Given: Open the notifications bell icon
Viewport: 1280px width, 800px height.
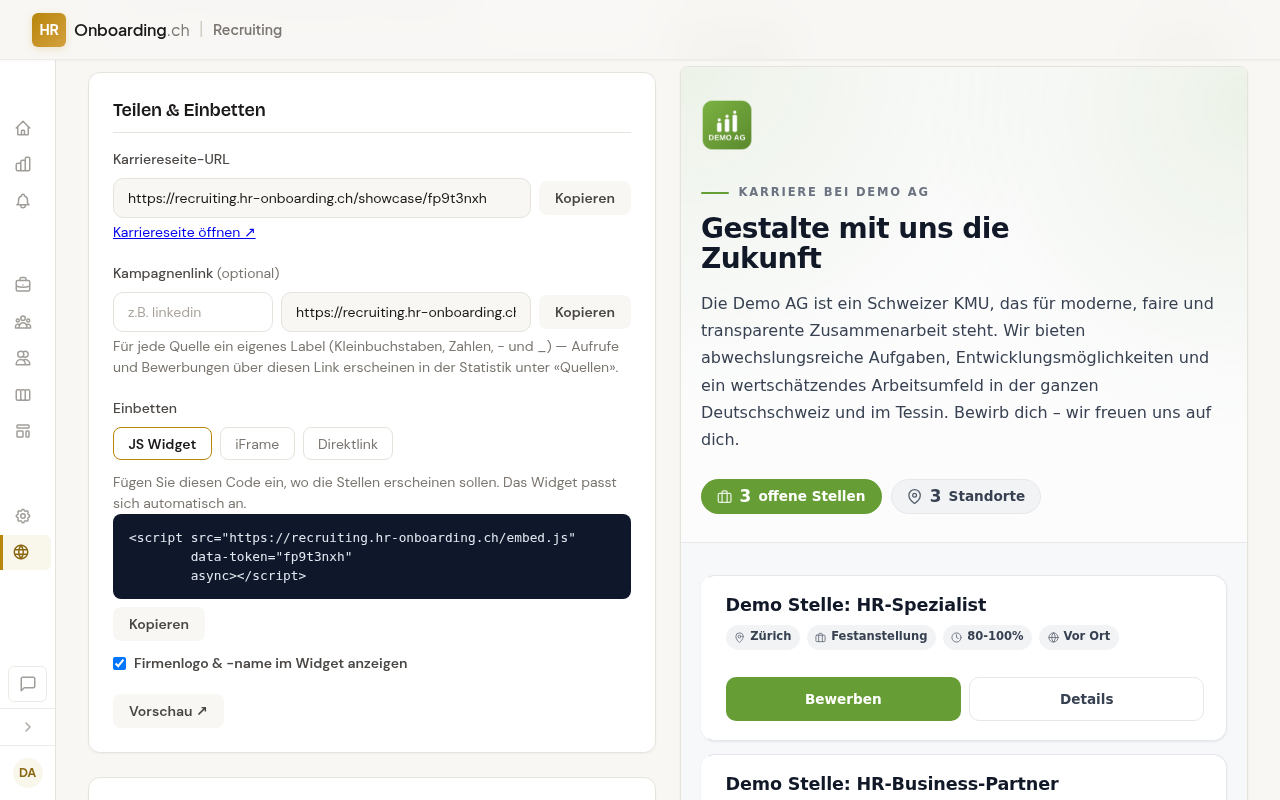Looking at the screenshot, I should coord(23,201).
